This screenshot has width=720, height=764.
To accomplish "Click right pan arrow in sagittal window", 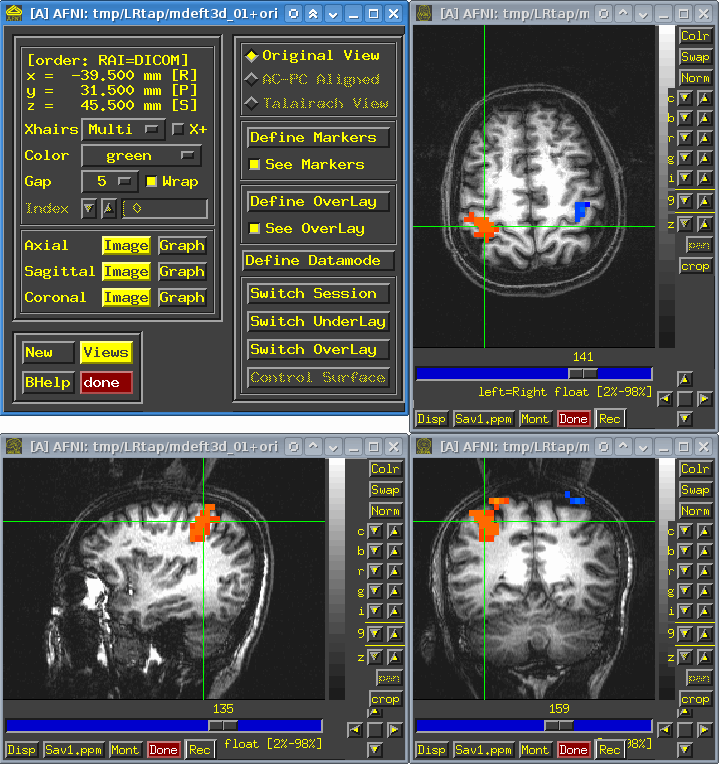I will [394, 729].
